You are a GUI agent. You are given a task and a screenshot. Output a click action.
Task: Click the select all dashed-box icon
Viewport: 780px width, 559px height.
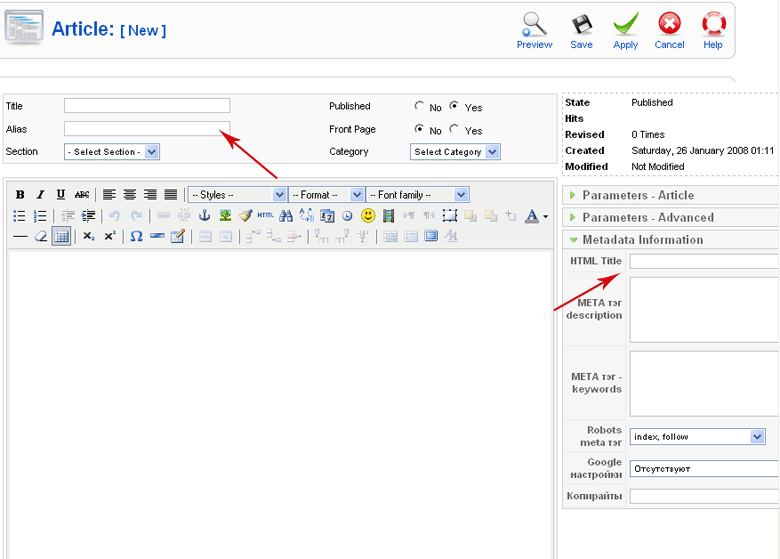[450, 215]
